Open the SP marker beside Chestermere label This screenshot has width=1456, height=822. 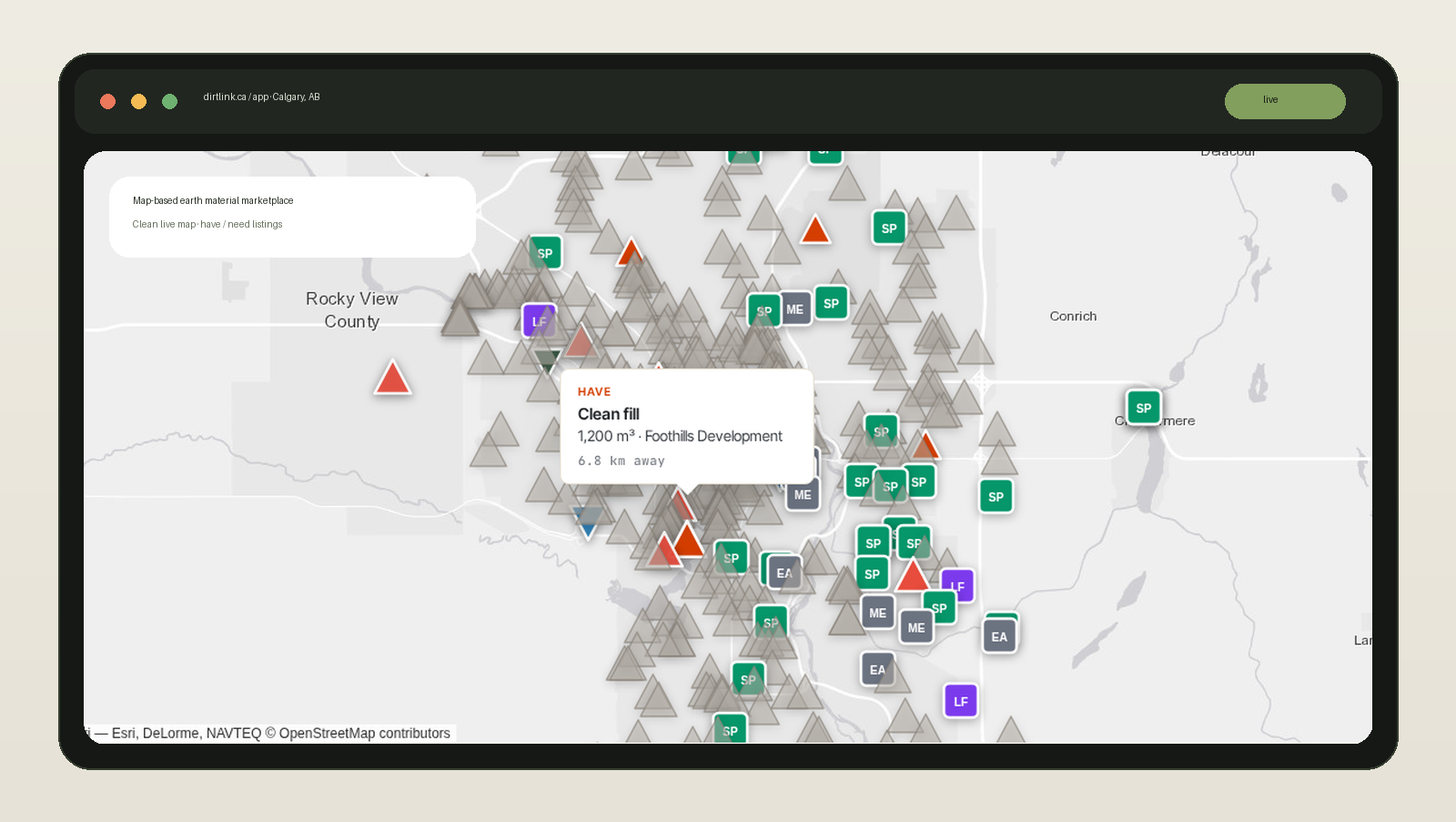point(1143,408)
